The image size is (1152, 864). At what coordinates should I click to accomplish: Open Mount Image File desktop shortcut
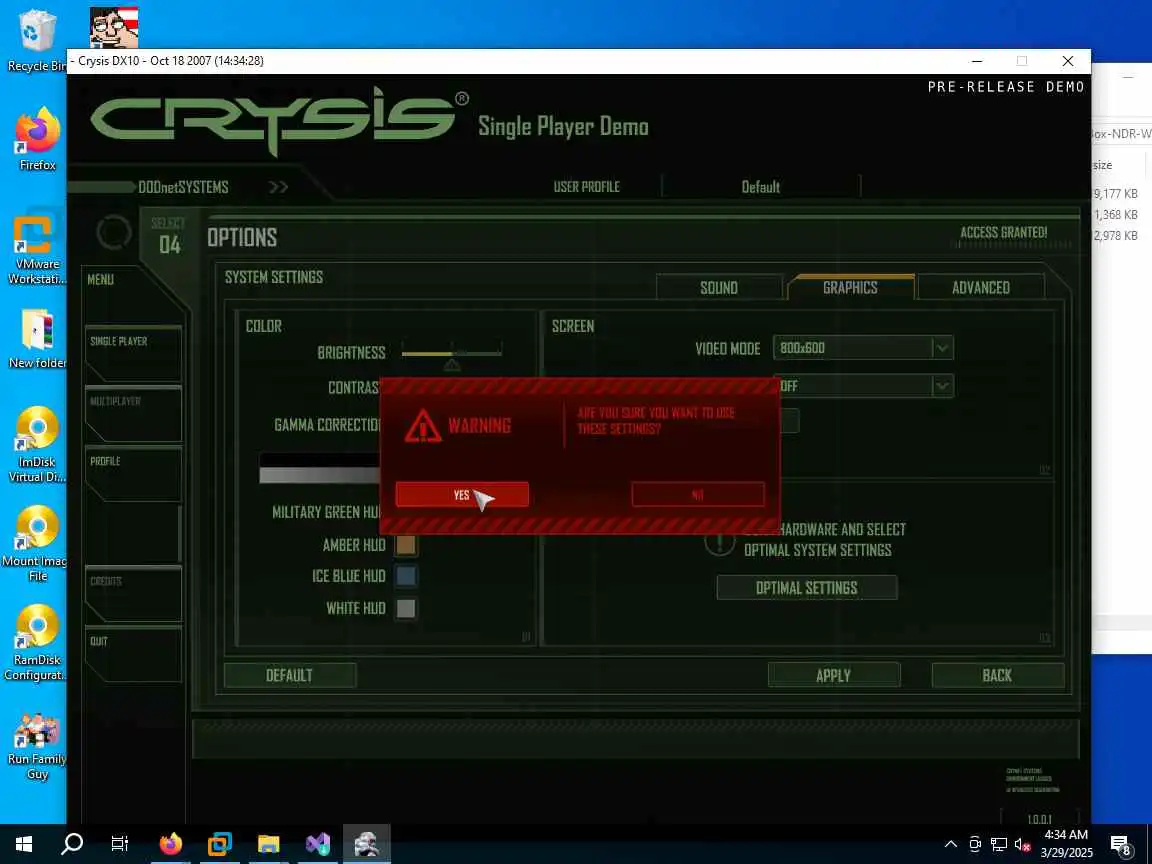coord(35,544)
